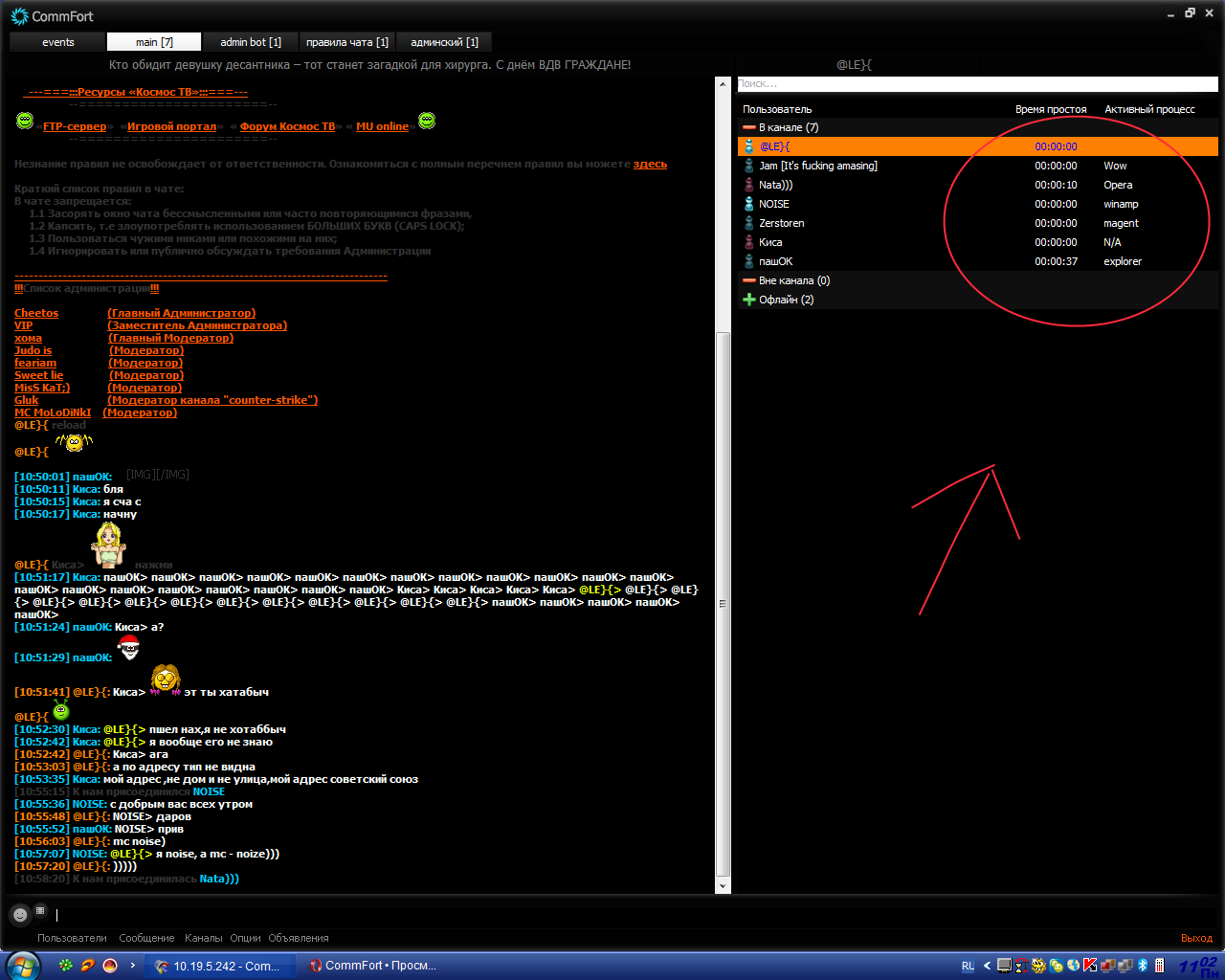Click the Nata))) user avatar icon
Image resolution: width=1225 pixels, height=980 pixels.
pyautogui.click(x=748, y=185)
